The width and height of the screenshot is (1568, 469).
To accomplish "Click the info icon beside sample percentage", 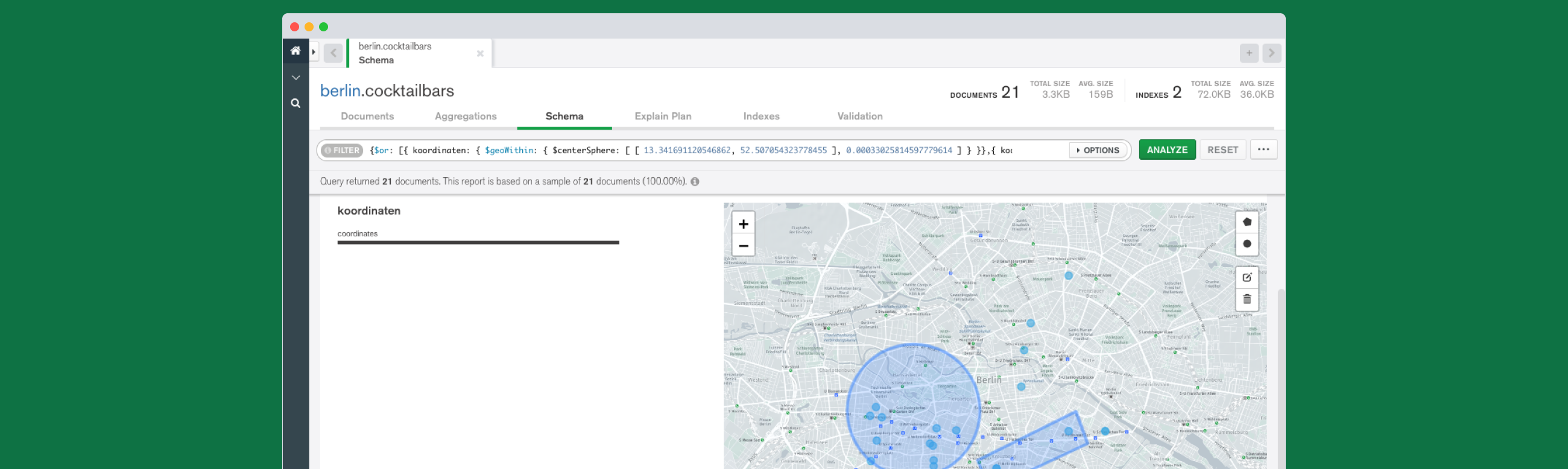I will [x=695, y=182].
